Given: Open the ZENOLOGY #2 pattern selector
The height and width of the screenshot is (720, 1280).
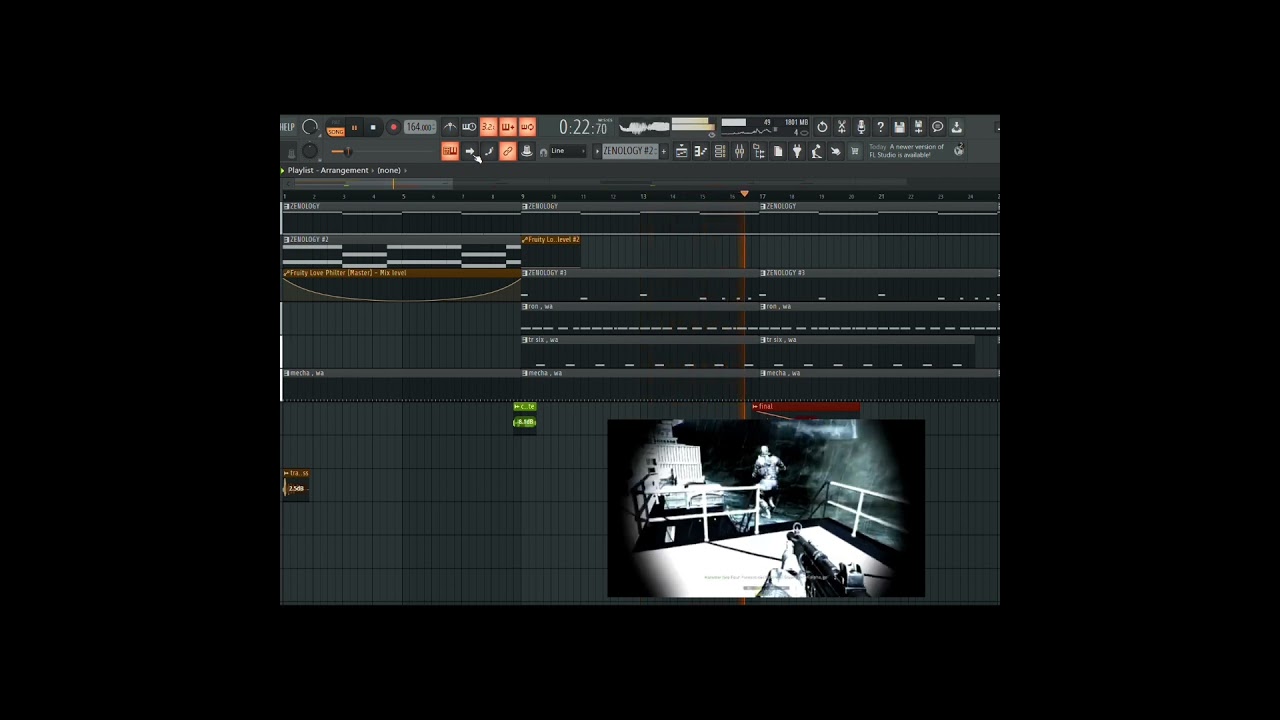Looking at the screenshot, I should pos(630,151).
